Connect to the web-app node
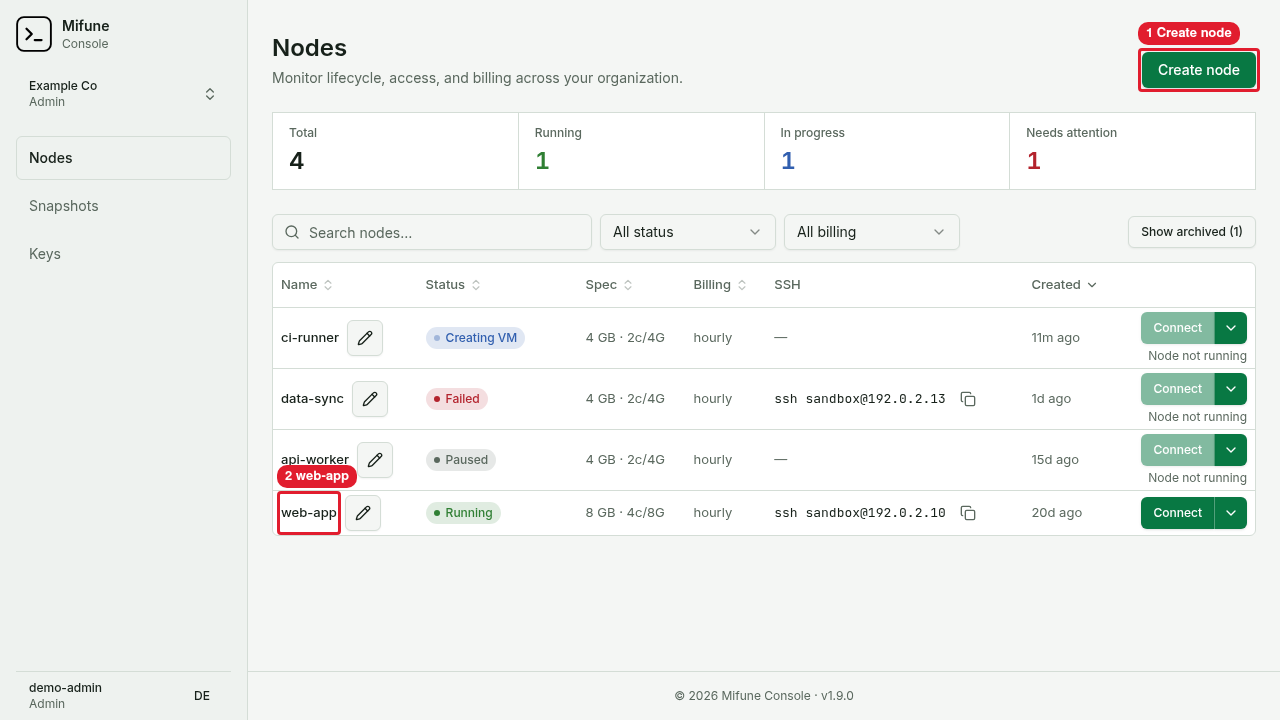 tap(1177, 513)
